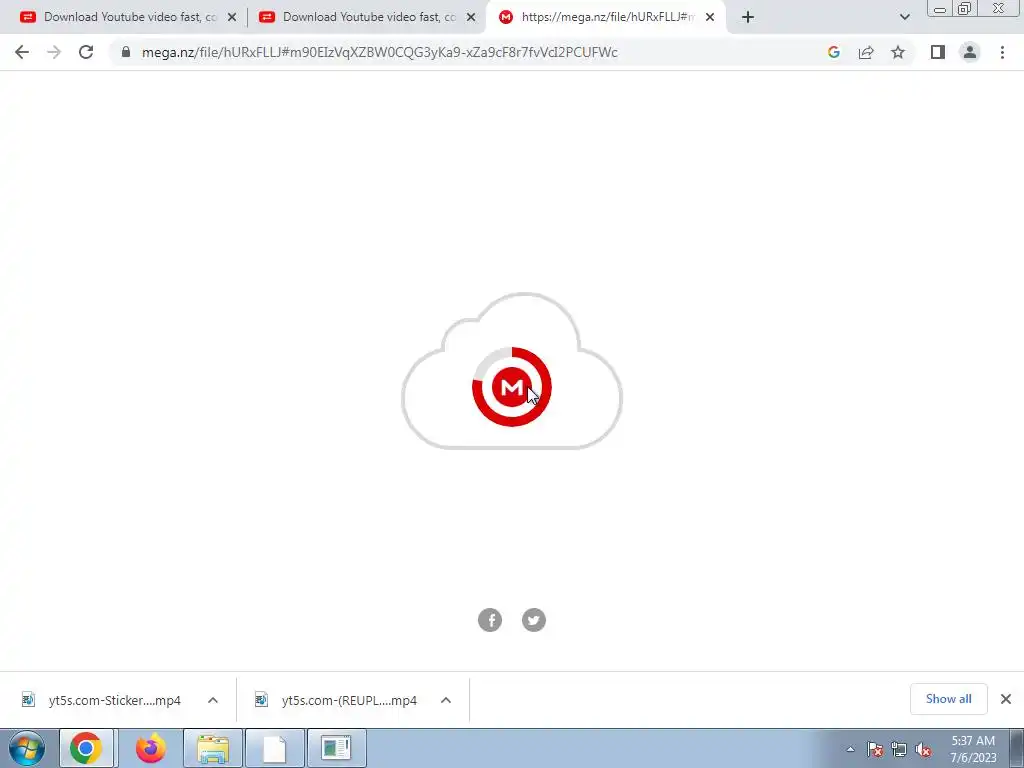Expand options for yt5s.com-Sticker....mp4 download
This screenshot has width=1024, height=768.
pos(213,700)
